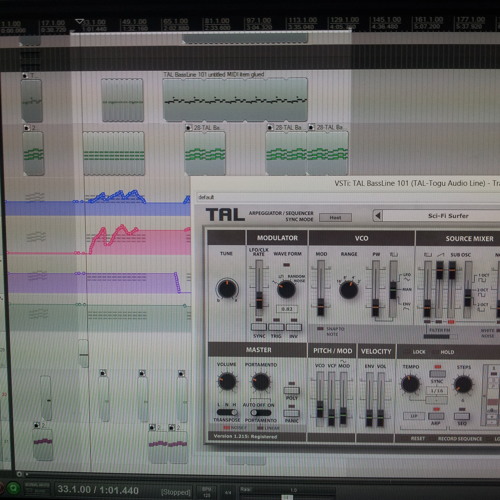Open the 'default' program dropdown
The width and height of the screenshot is (500, 500).
coord(347,197)
